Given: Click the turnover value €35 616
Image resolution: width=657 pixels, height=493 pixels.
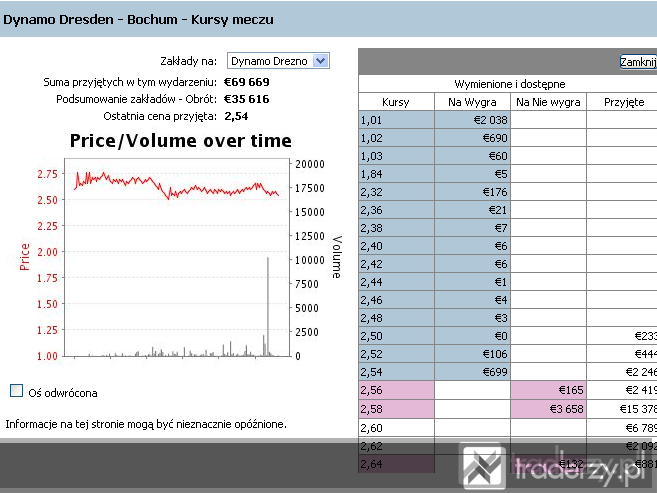Looking at the screenshot, I should [x=246, y=99].
